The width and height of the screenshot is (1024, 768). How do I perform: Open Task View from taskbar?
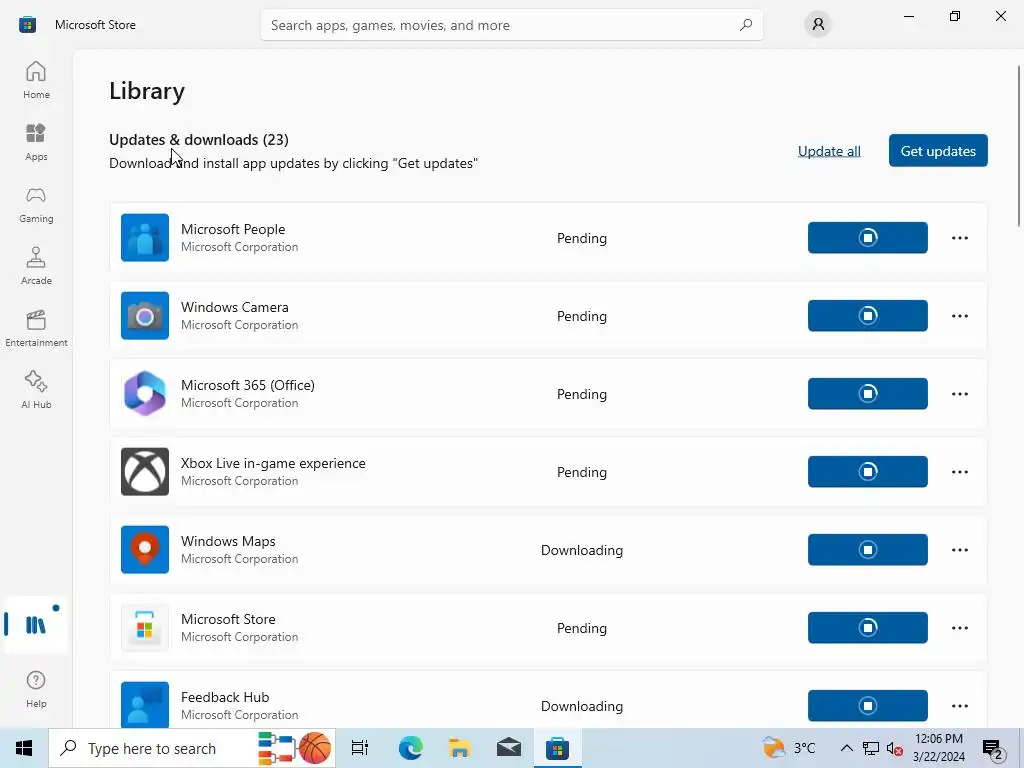[360, 748]
